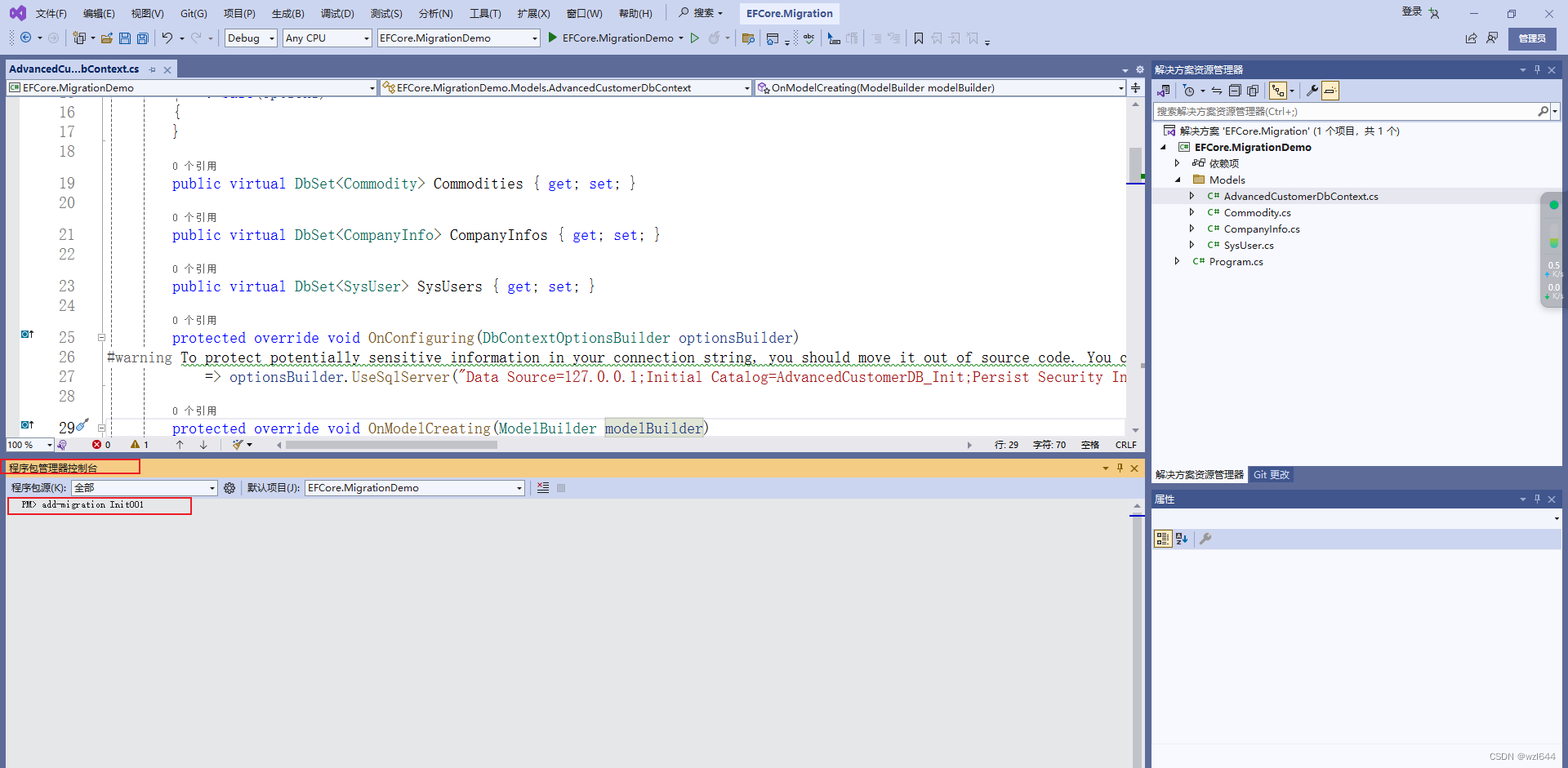Viewport: 1568px width, 768px height.
Task: Collapse All nodes in Solution Explorer toolbar
Action: coord(1235,91)
